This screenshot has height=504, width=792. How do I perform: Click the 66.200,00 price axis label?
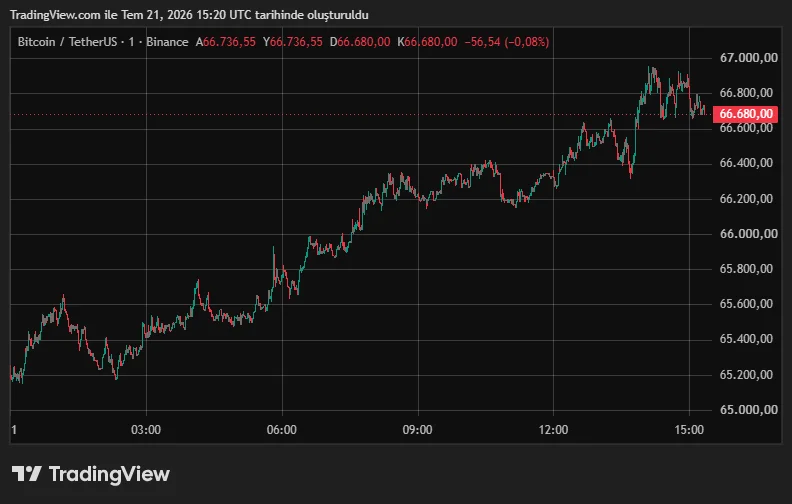tap(746, 199)
